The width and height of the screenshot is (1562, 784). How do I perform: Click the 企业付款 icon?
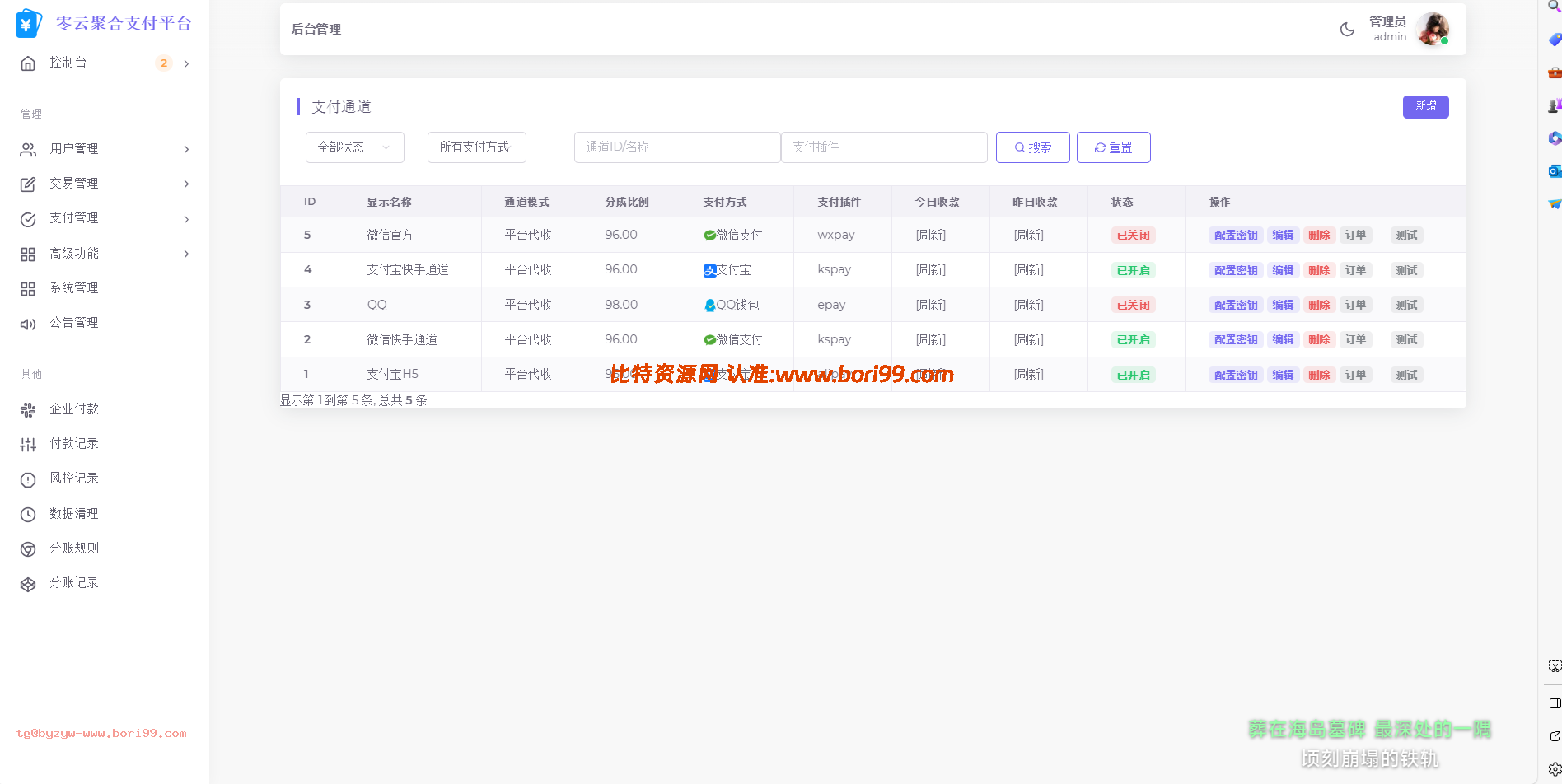28,409
